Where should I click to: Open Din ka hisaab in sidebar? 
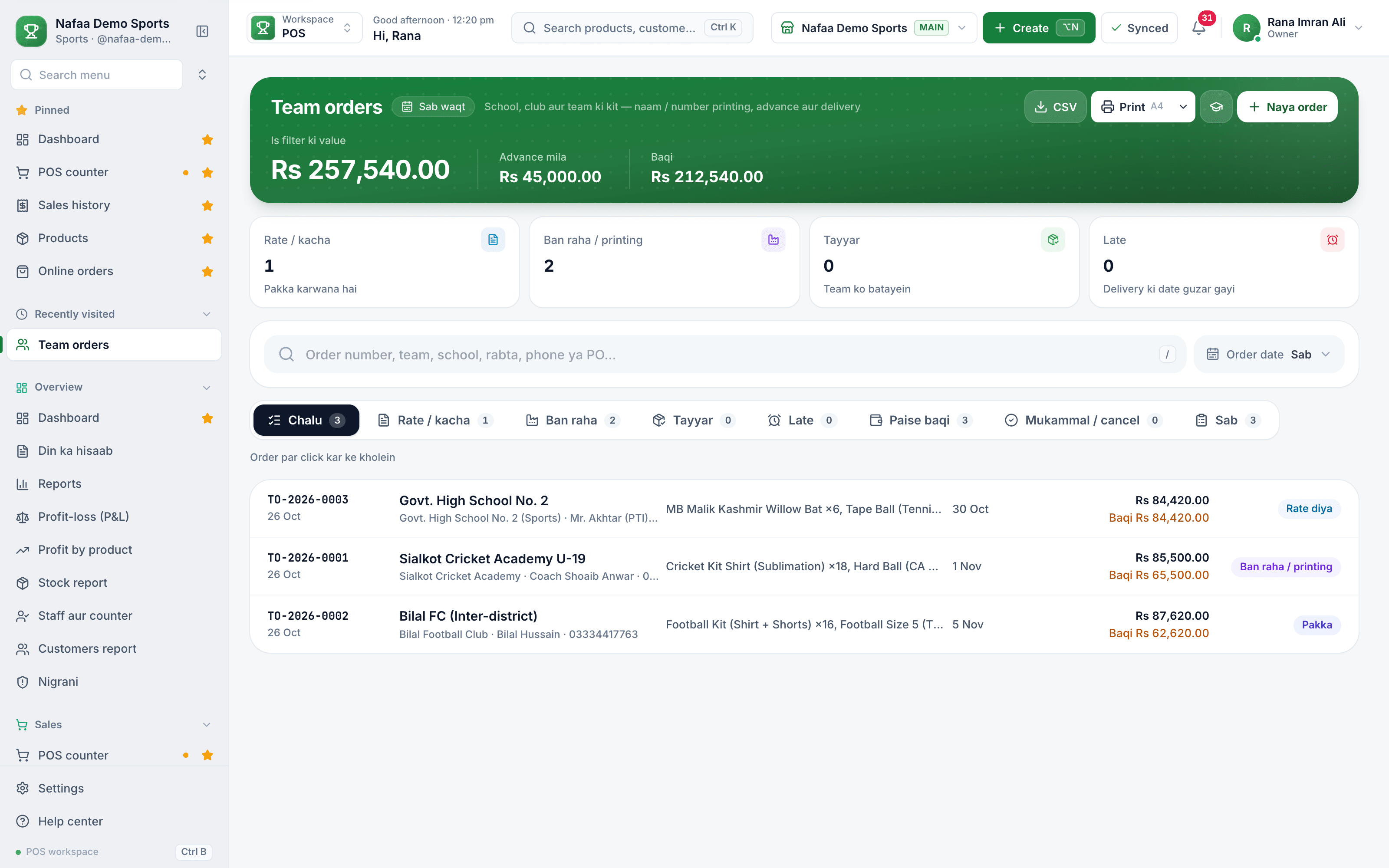coord(114,450)
